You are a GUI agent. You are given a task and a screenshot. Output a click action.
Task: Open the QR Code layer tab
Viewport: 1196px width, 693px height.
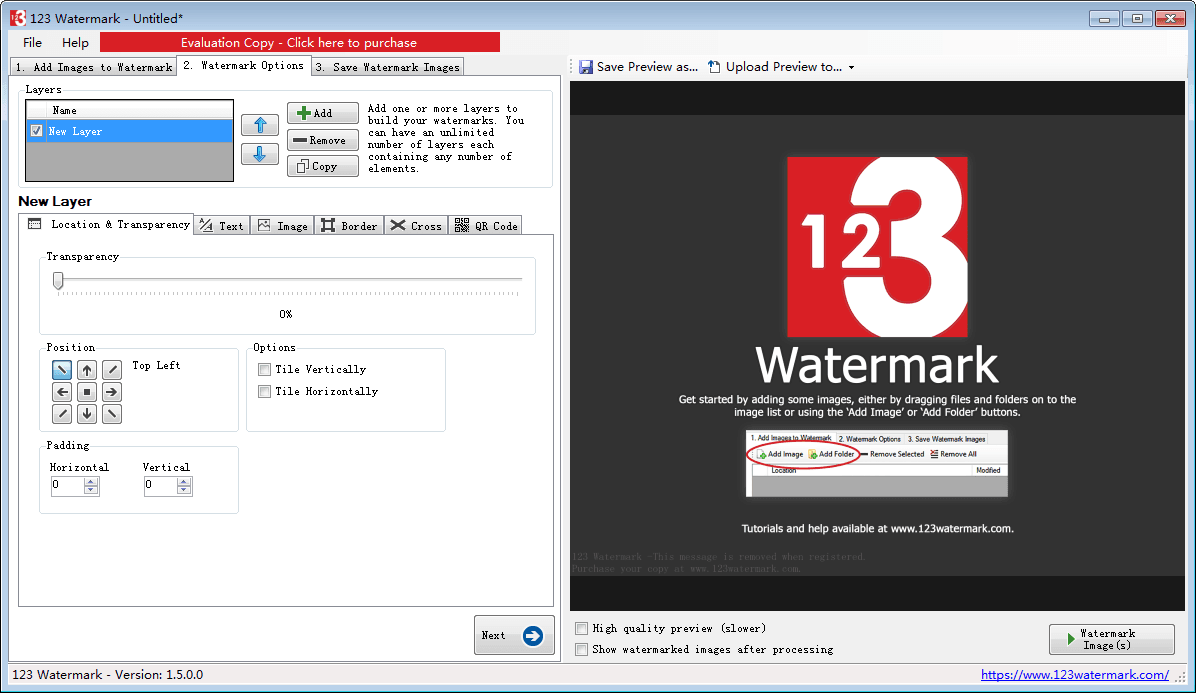tap(486, 226)
